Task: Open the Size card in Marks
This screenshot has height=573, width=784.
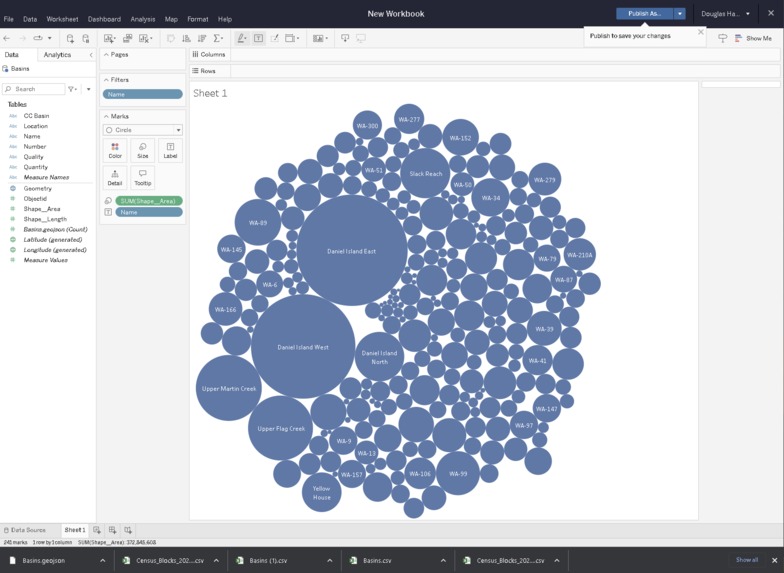Action: (142, 150)
